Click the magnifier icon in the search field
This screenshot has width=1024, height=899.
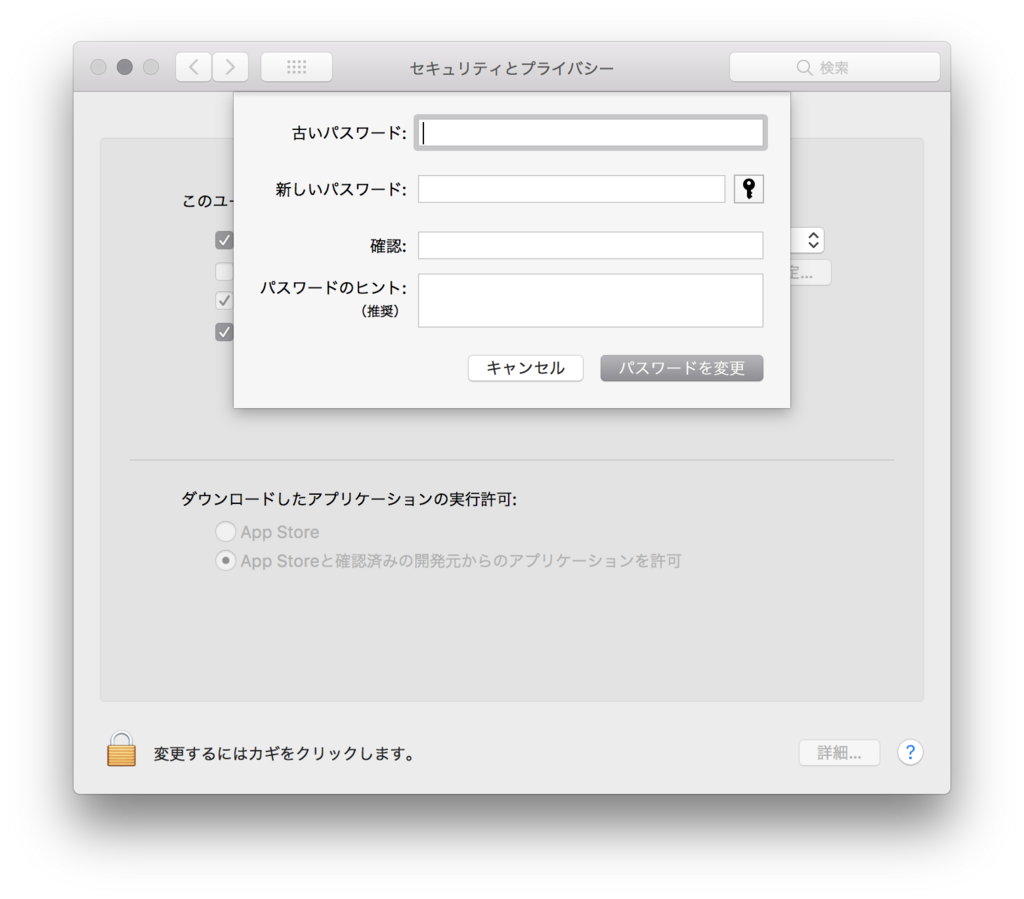click(x=805, y=67)
